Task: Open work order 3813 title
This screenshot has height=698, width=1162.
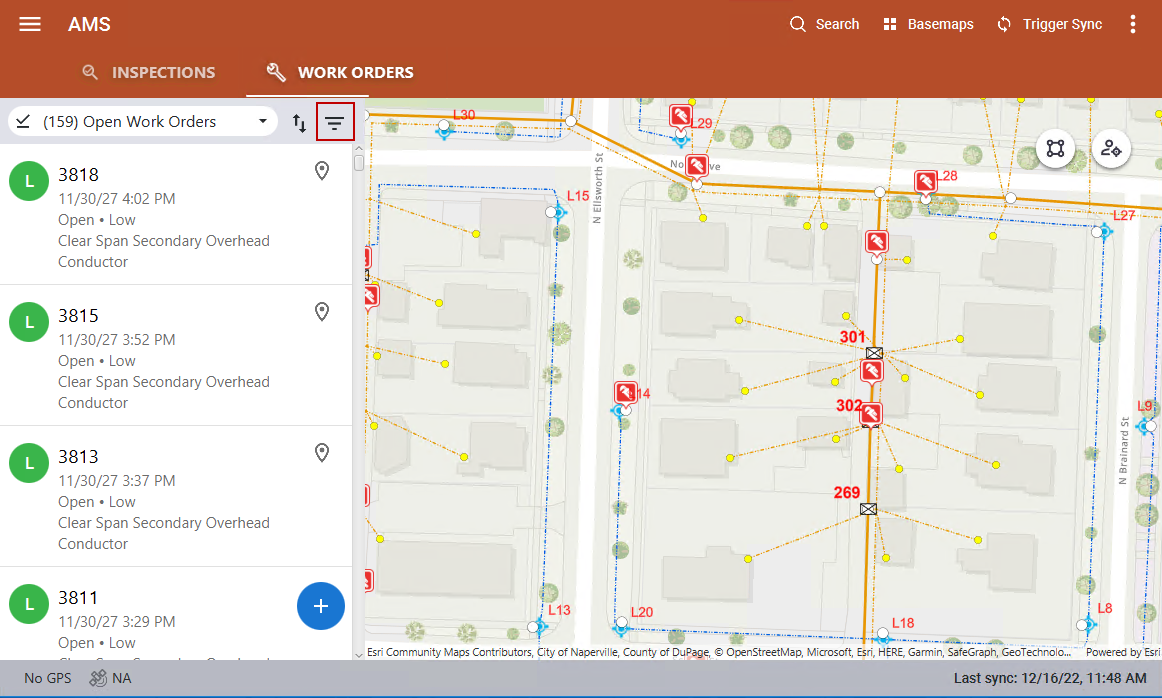Action: coord(79,456)
